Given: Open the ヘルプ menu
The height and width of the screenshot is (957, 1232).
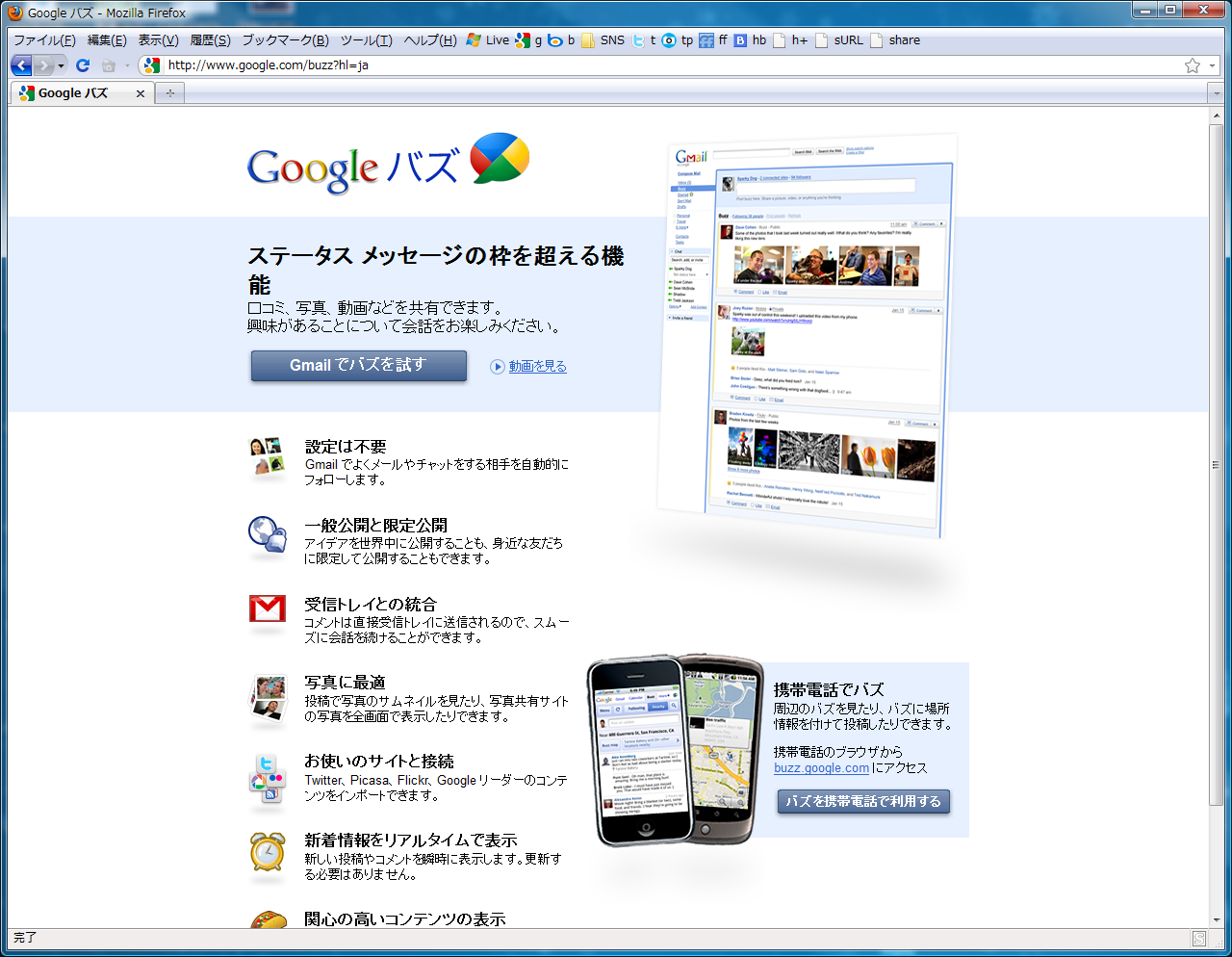Looking at the screenshot, I should pyautogui.click(x=429, y=40).
